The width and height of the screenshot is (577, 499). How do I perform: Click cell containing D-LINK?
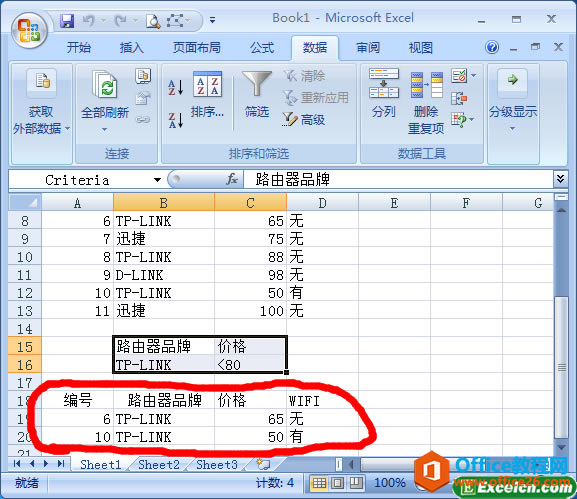[x=164, y=275]
